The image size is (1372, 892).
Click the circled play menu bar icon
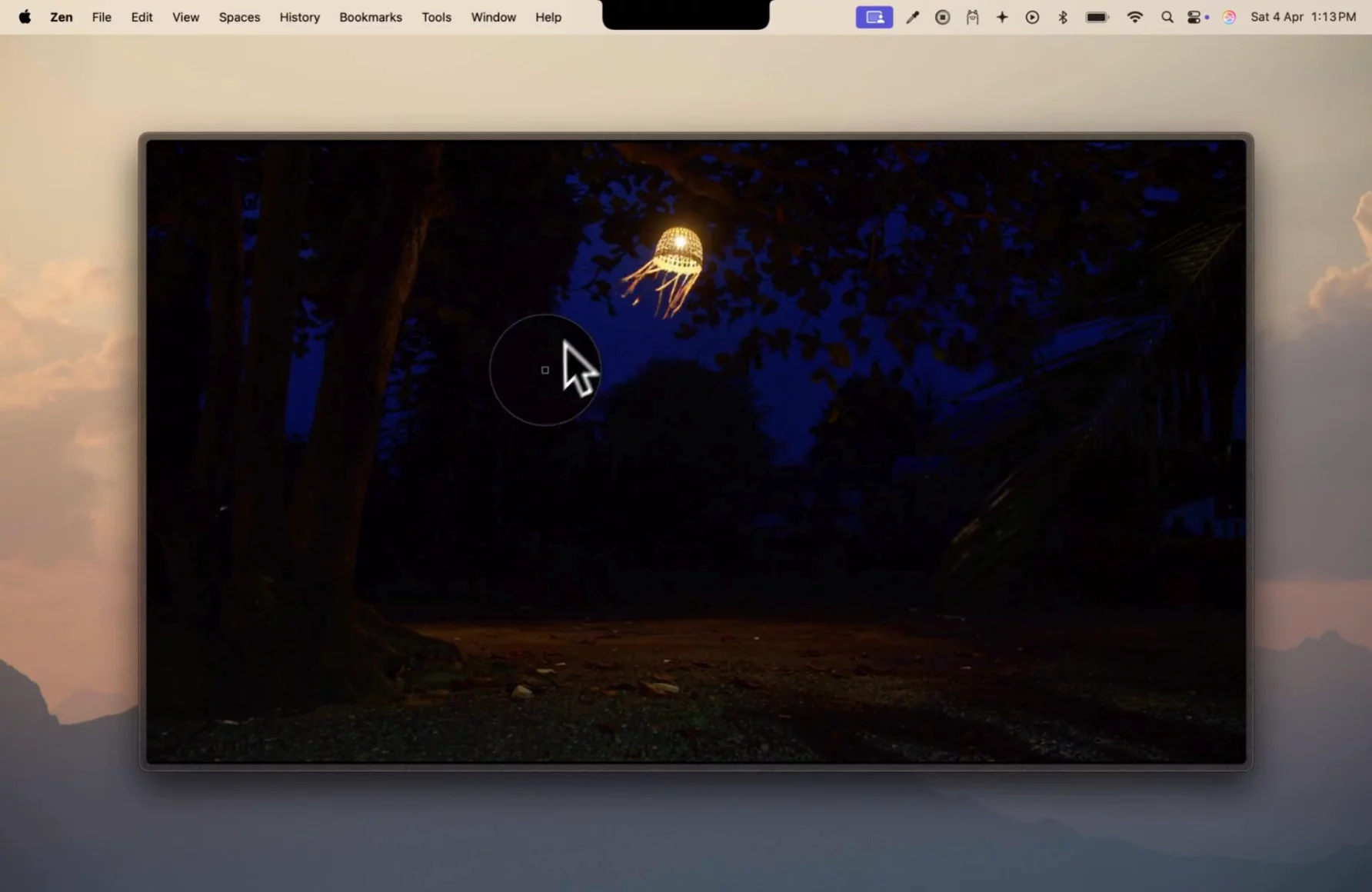point(1032,17)
